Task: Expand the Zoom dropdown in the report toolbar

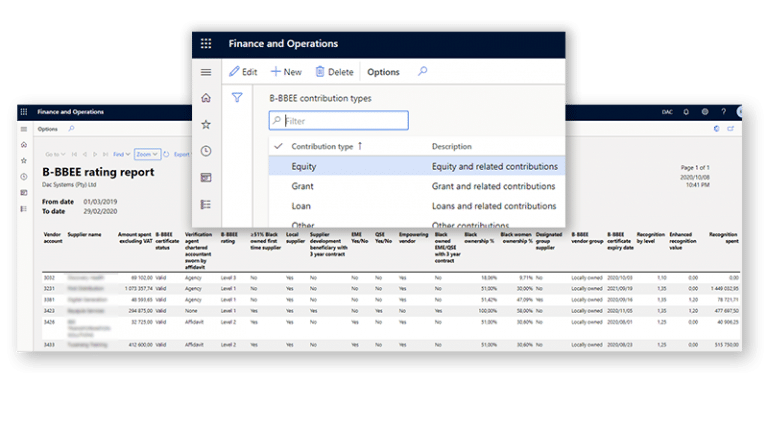Action: click(x=147, y=154)
